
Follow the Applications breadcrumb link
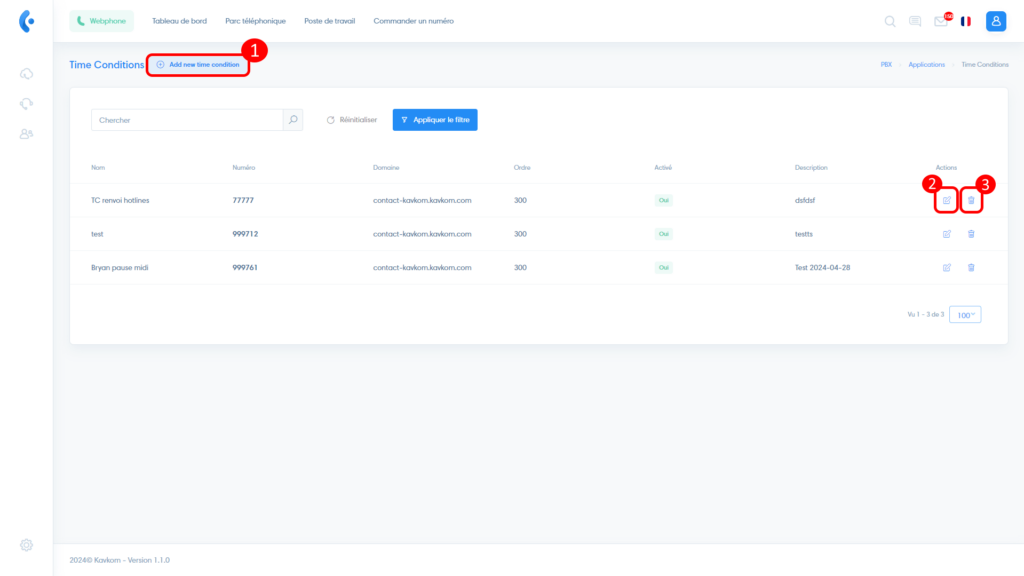926,64
